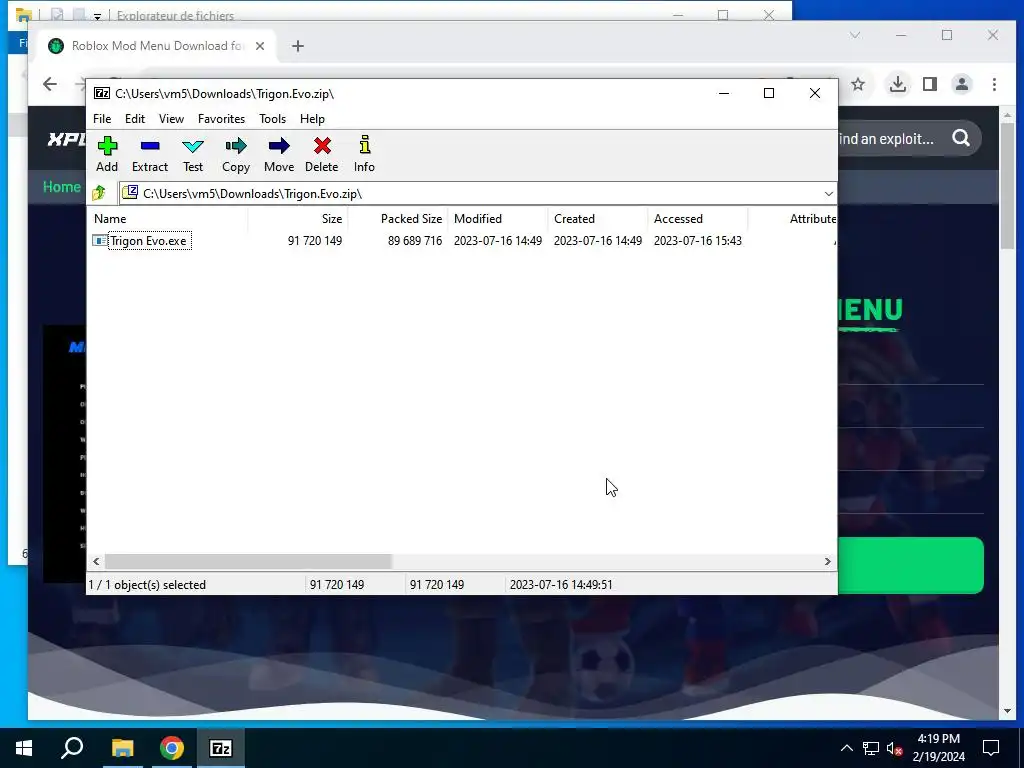Open the Chrome profile icon
This screenshot has width=1024, height=768.
[x=961, y=84]
